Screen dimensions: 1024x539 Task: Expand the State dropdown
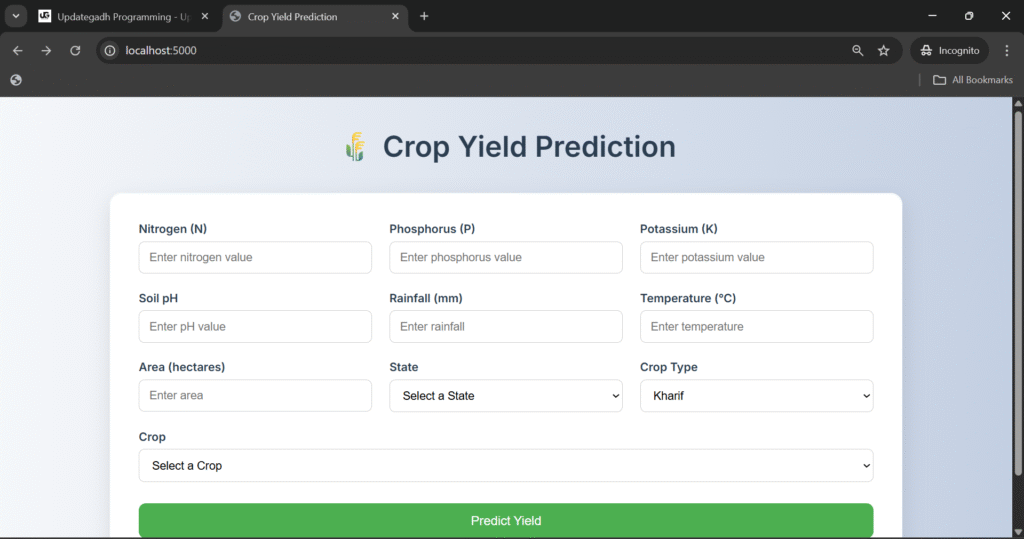tap(505, 396)
